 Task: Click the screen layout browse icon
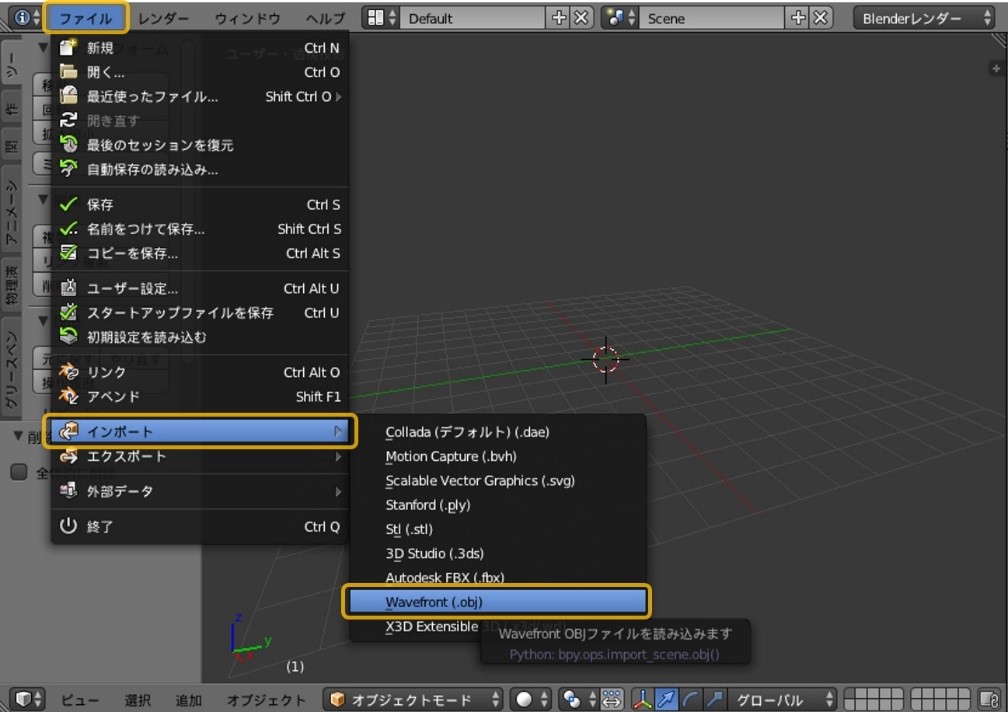(380, 18)
